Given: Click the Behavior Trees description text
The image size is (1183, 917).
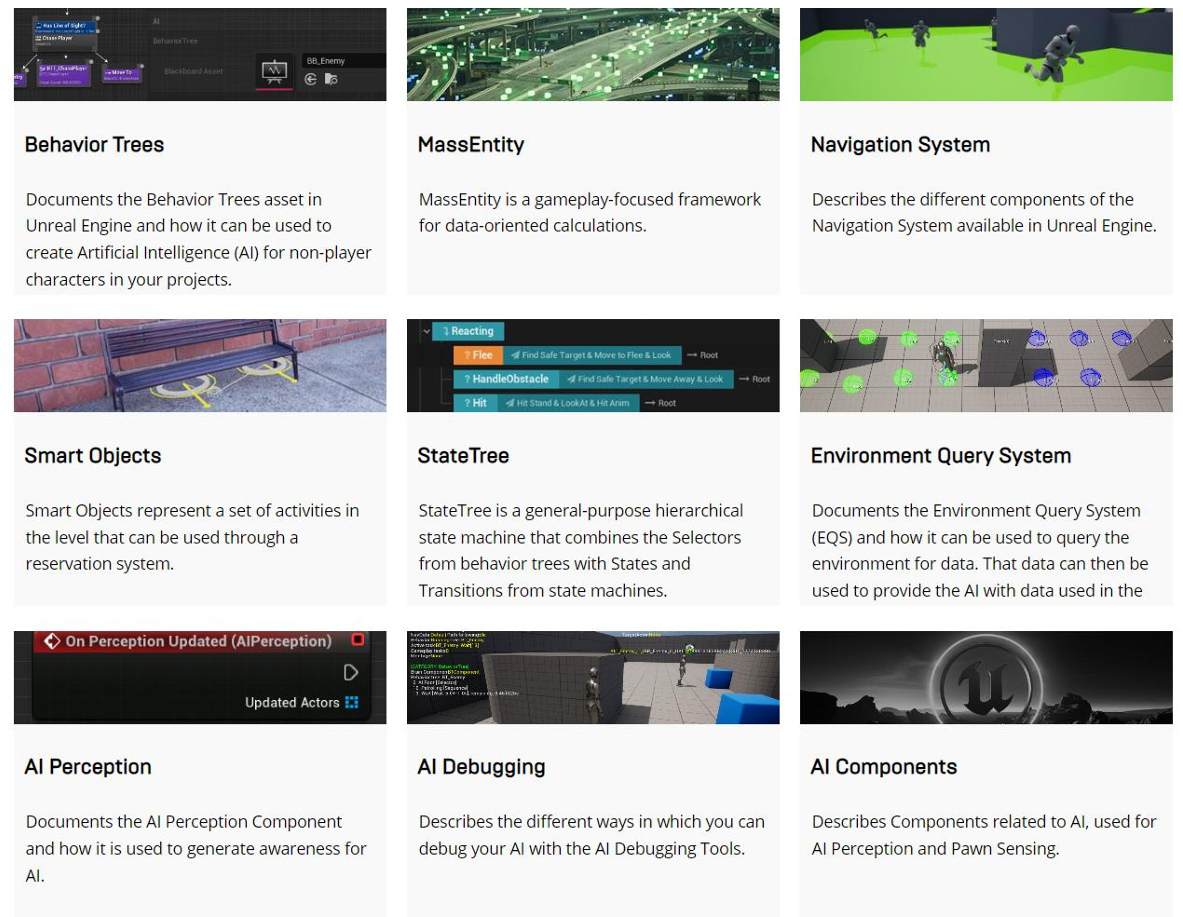Looking at the screenshot, I should [x=198, y=239].
